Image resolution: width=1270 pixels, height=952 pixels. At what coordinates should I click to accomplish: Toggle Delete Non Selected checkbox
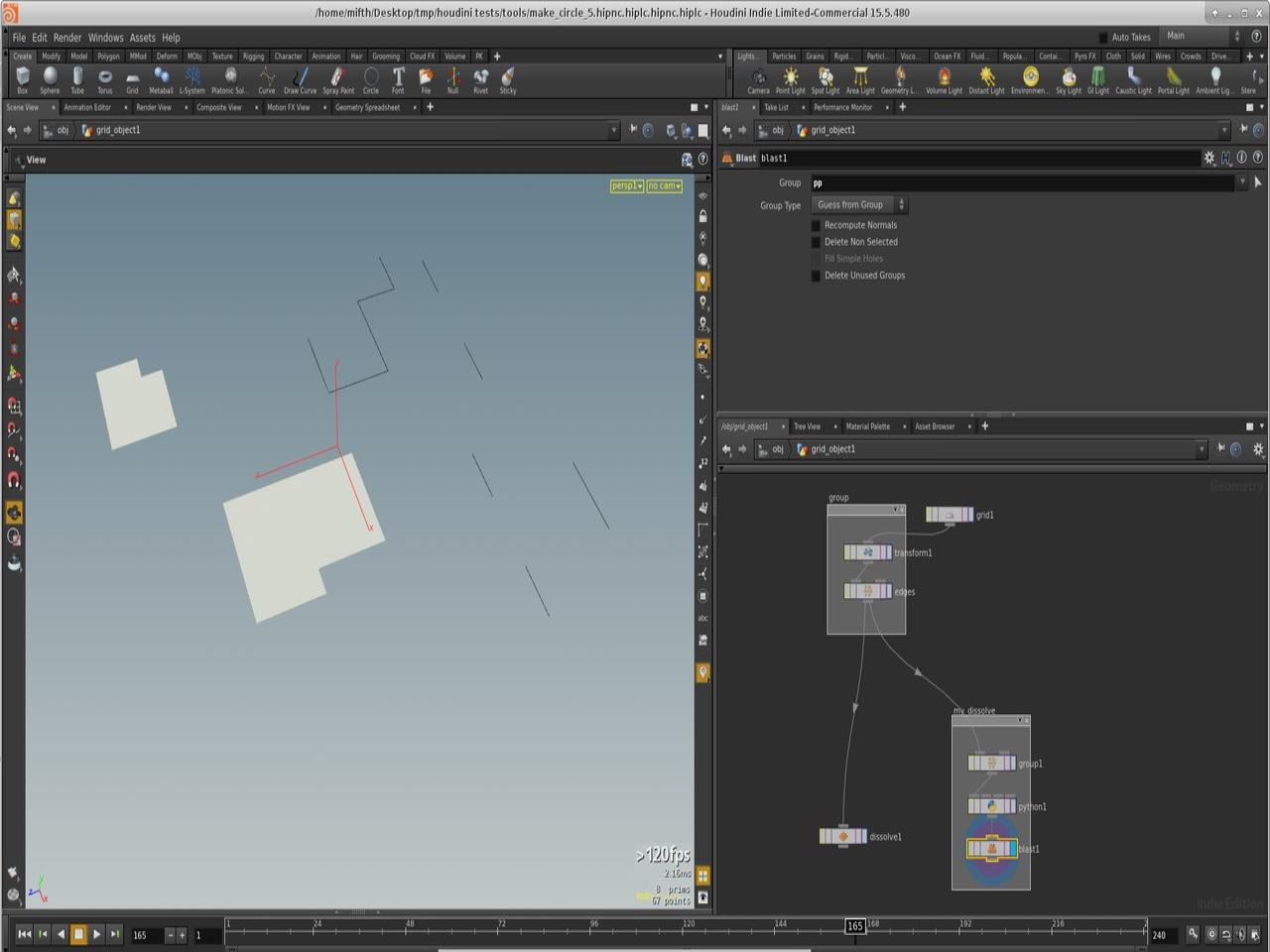click(x=817, y=242)
